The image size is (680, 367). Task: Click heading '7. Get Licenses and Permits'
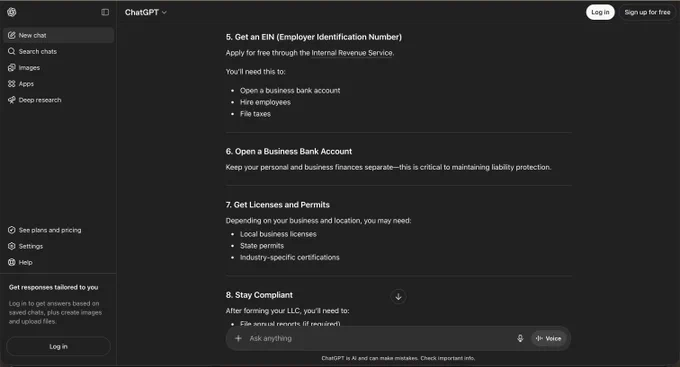click(278, 205)
